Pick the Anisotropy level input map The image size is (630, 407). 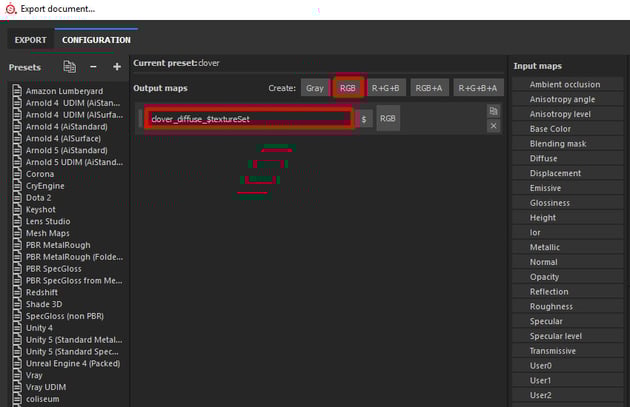point(567,114)
